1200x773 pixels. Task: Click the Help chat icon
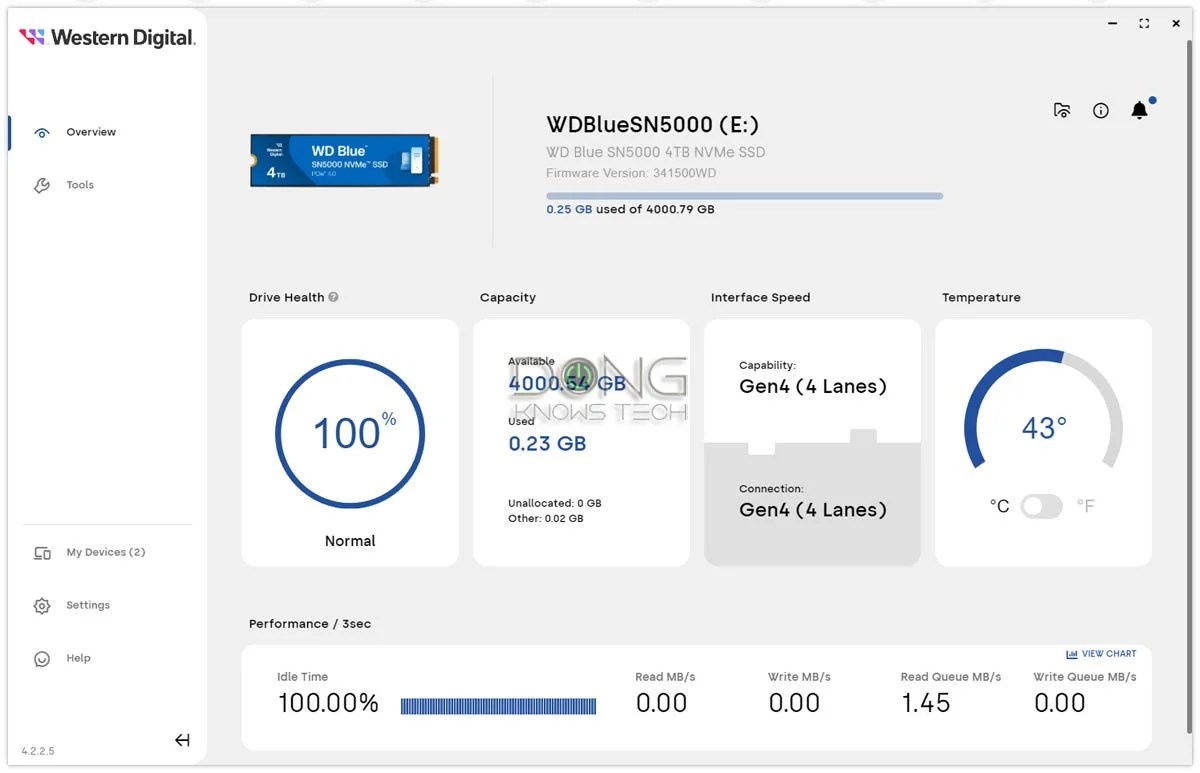pos(42,659)
